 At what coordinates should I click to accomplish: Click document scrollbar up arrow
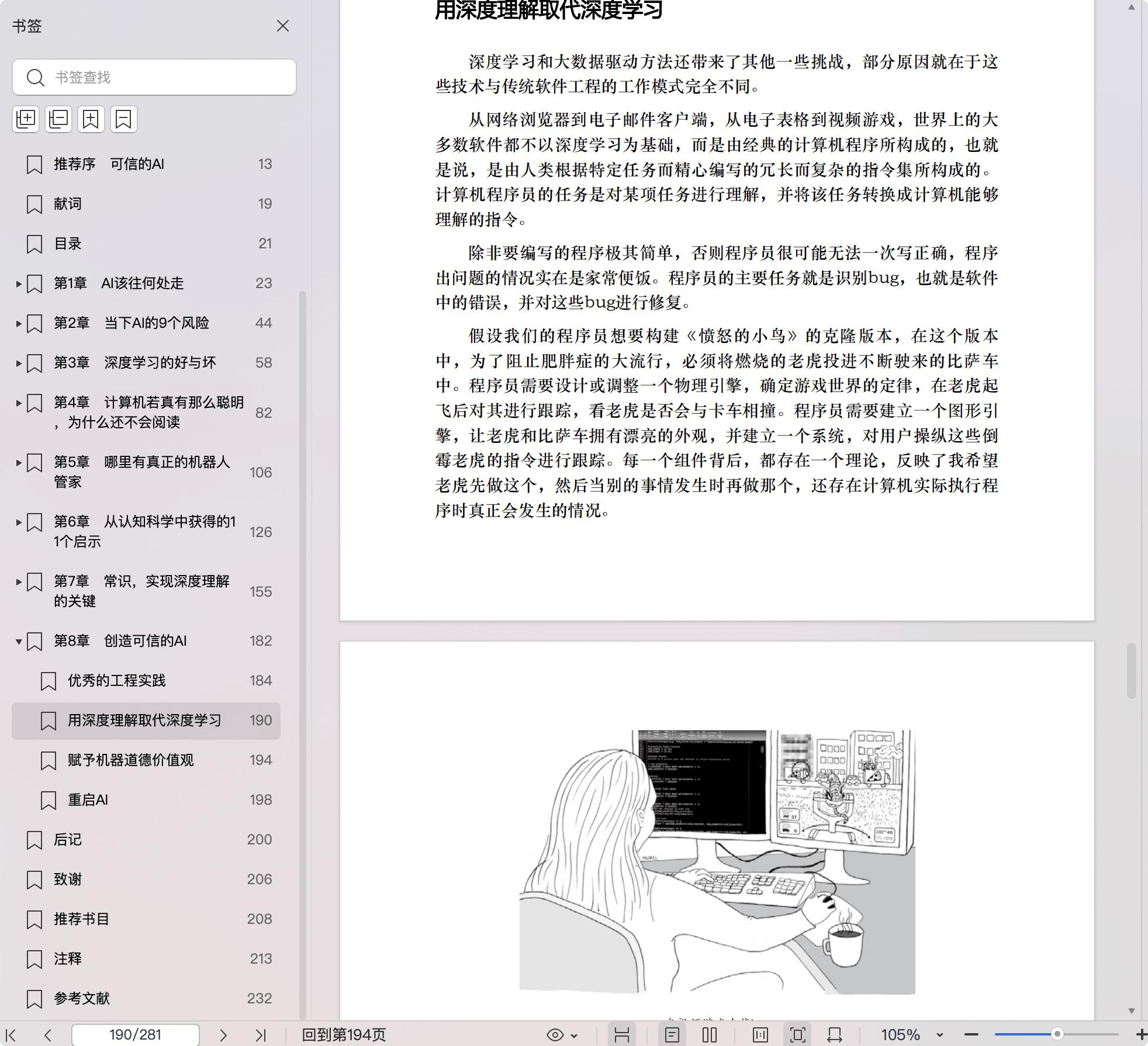pyautogui.click(x=1132, y=7)
